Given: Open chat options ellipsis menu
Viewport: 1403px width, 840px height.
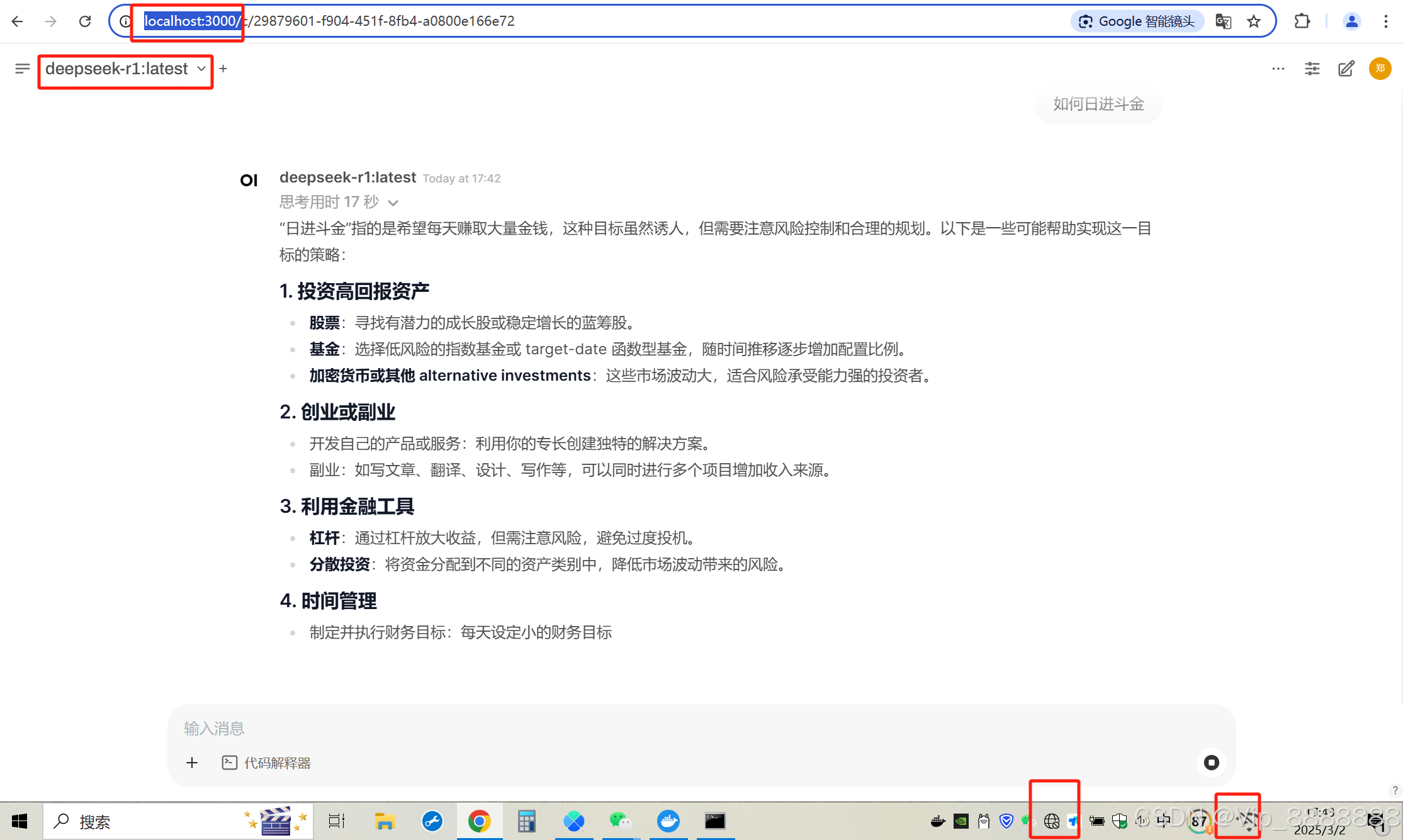Looking at the screenshot, I should [x=1278, y=69].
